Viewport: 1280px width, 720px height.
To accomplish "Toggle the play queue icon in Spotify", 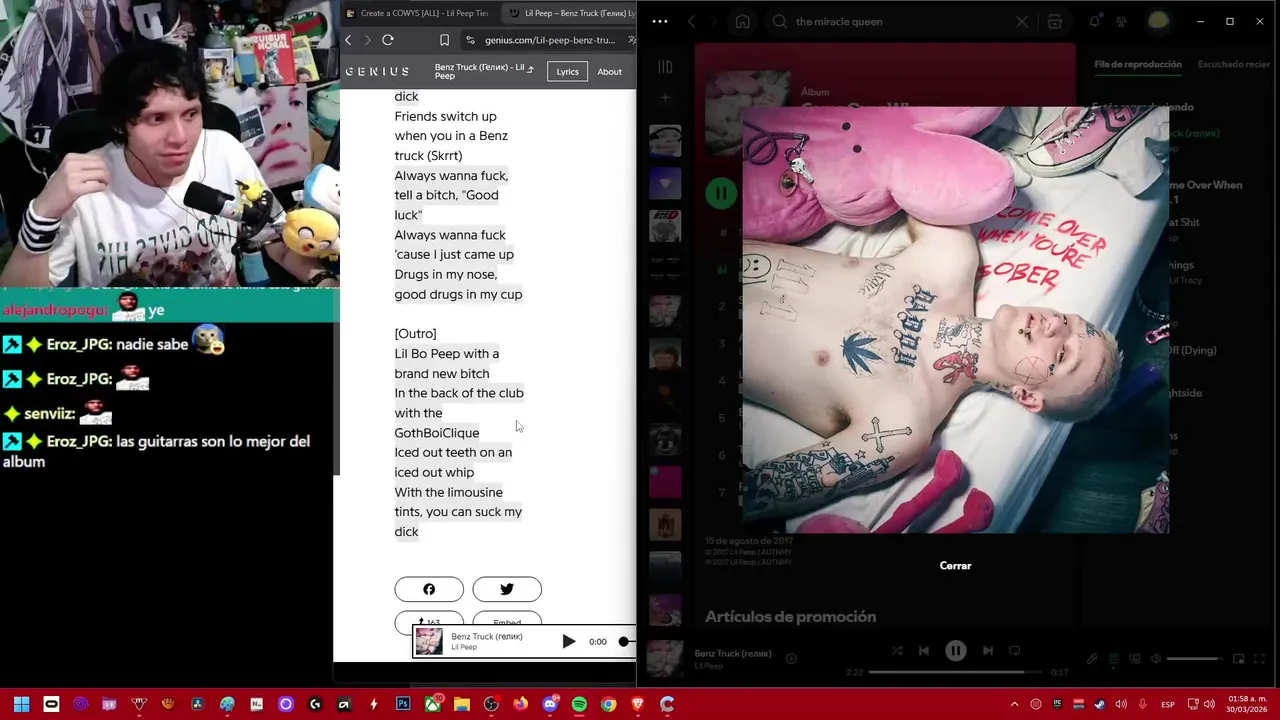I will point(1113,659).
